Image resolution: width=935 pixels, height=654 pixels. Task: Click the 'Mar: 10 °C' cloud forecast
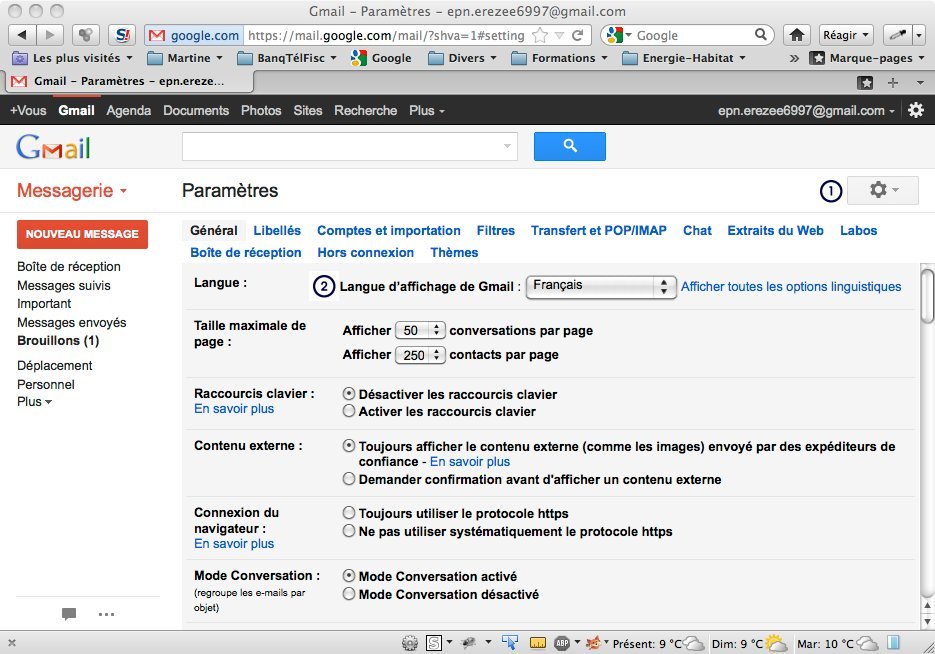pos(867,643)
